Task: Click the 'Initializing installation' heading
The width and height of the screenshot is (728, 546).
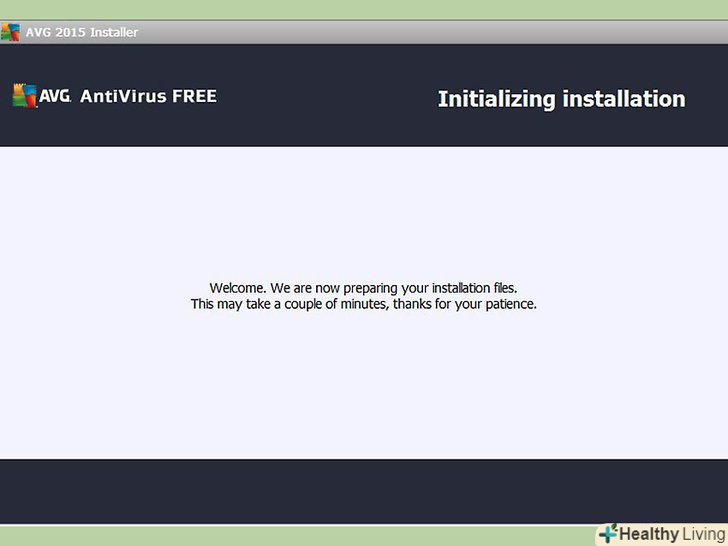Action: pos(561,99)
